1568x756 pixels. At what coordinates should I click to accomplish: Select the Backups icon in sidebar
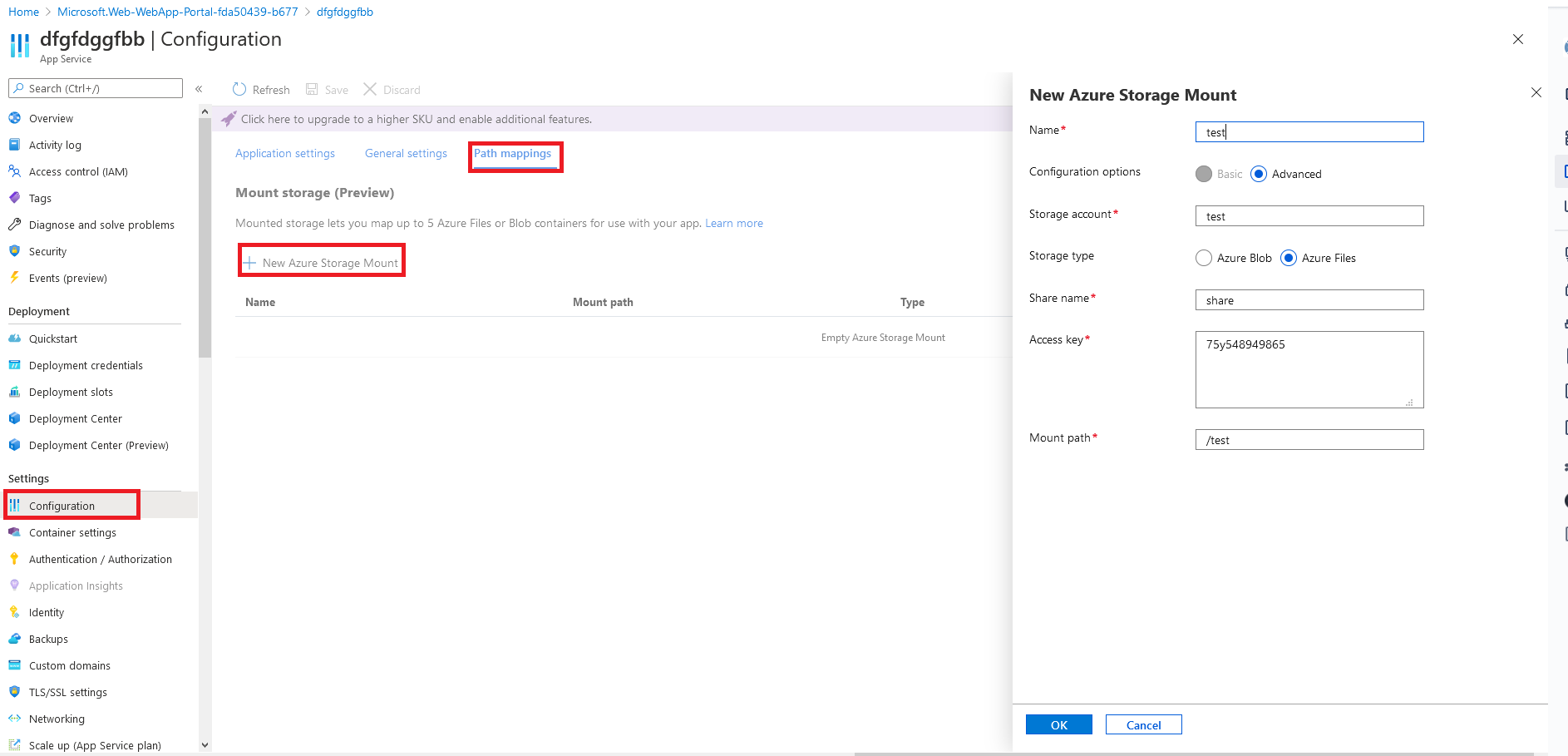tap(15, 639)
